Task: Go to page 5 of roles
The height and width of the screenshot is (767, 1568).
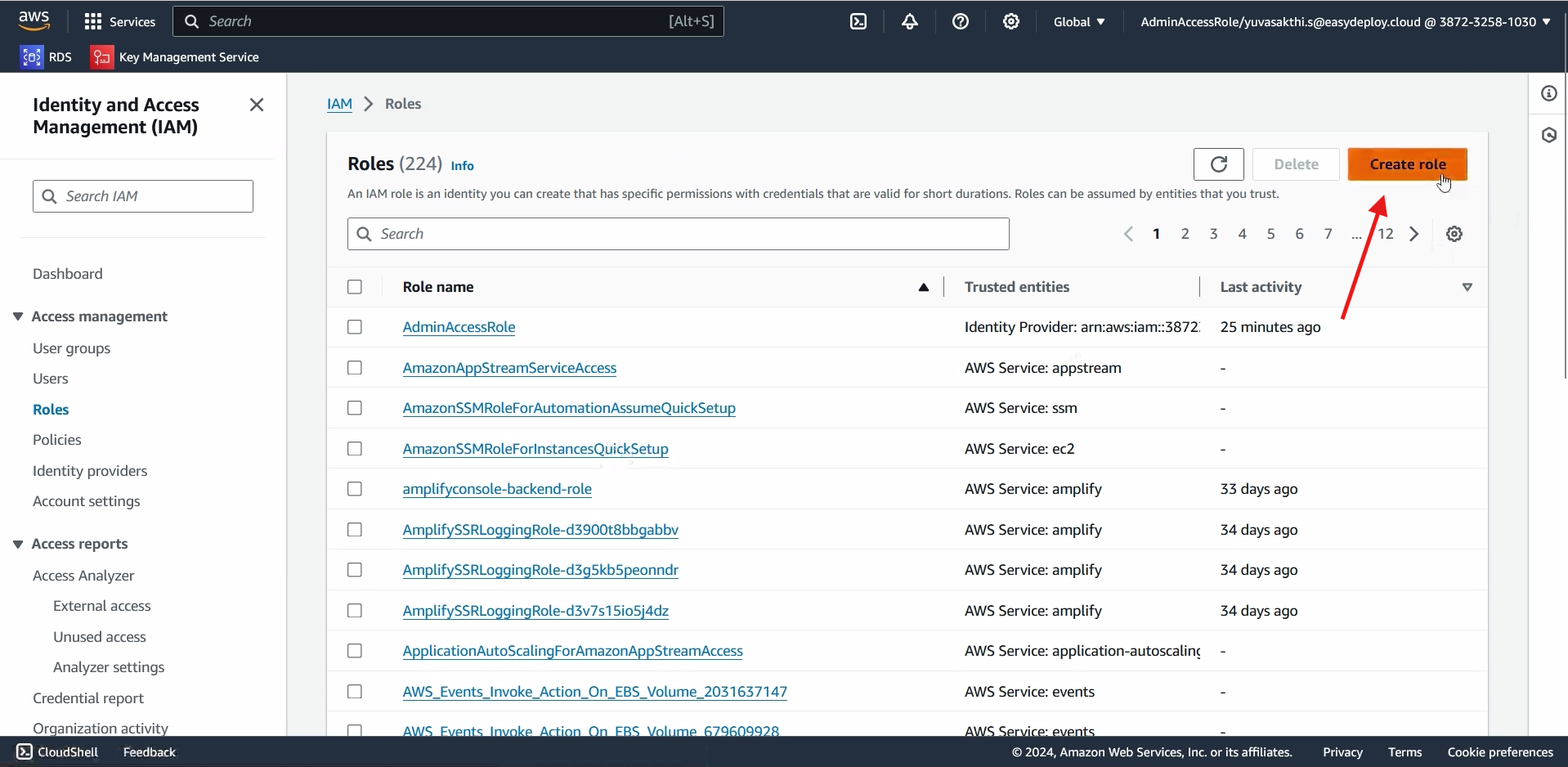Action: 1270,234
